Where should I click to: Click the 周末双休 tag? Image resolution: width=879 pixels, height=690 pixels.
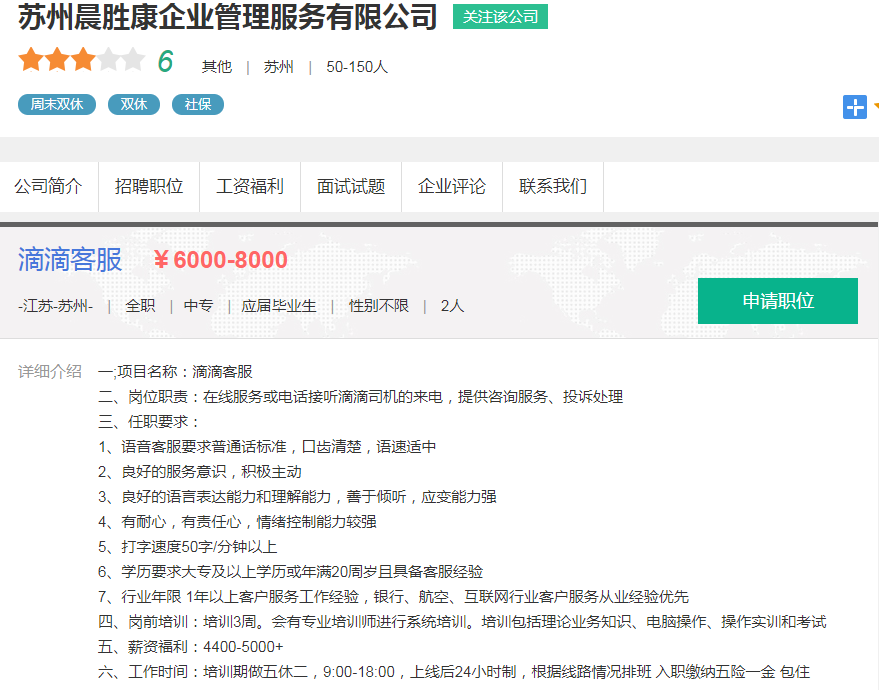(57, 105)
